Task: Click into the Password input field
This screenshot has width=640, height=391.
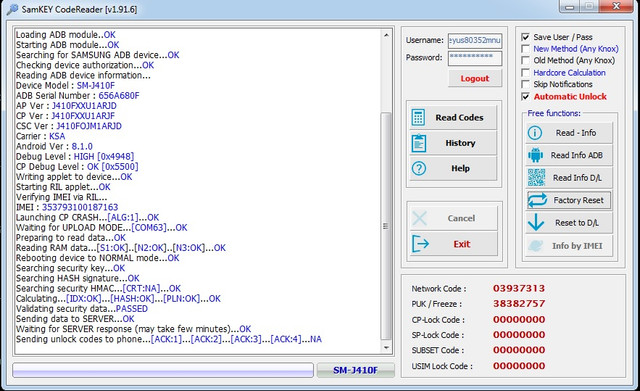Action: pyautogui.click(x=475, y=58)
